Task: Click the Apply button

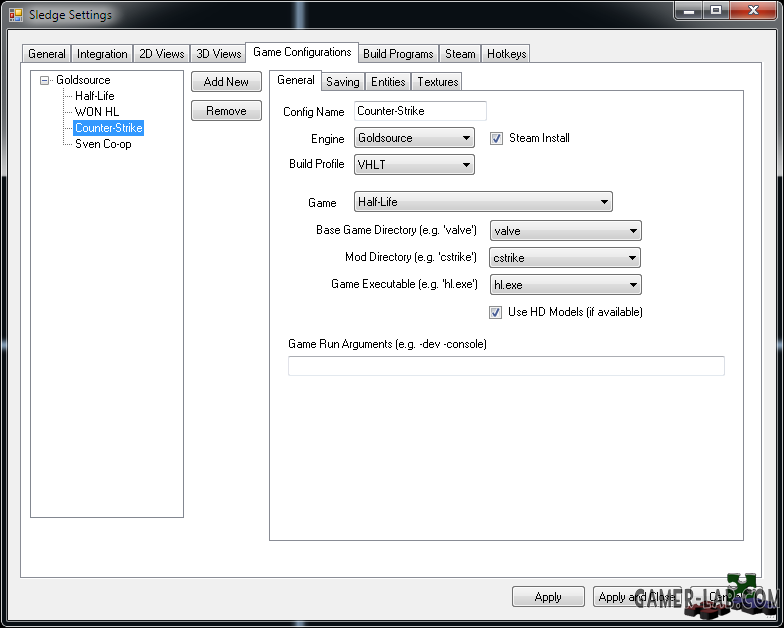Action: tap(548, 596)
